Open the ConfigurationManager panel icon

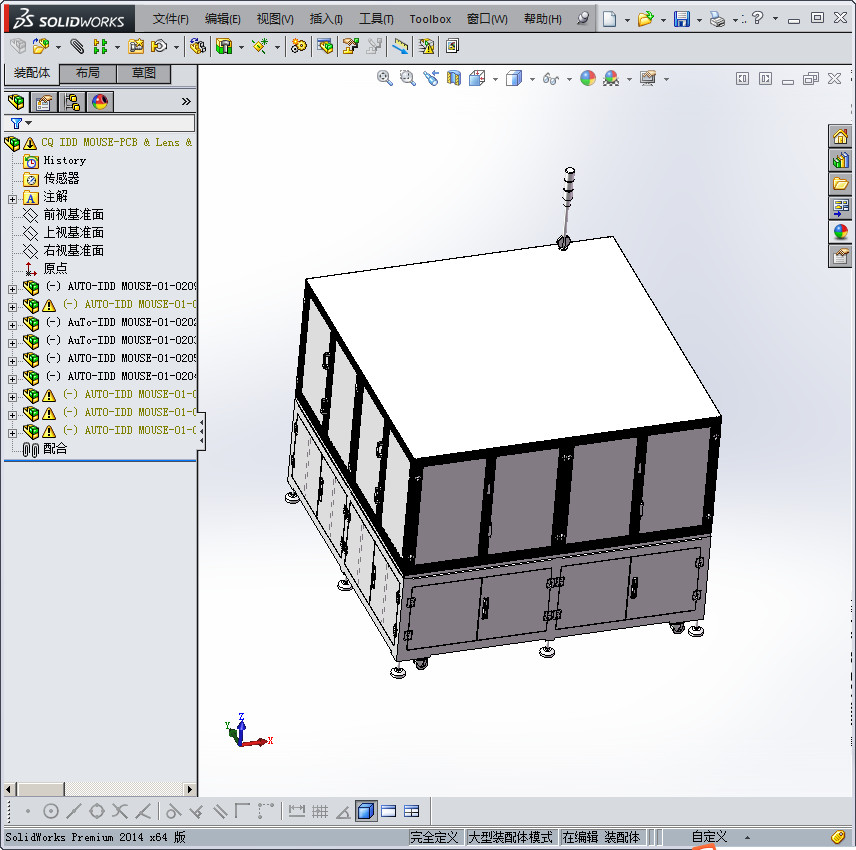(x=72, y=101)
